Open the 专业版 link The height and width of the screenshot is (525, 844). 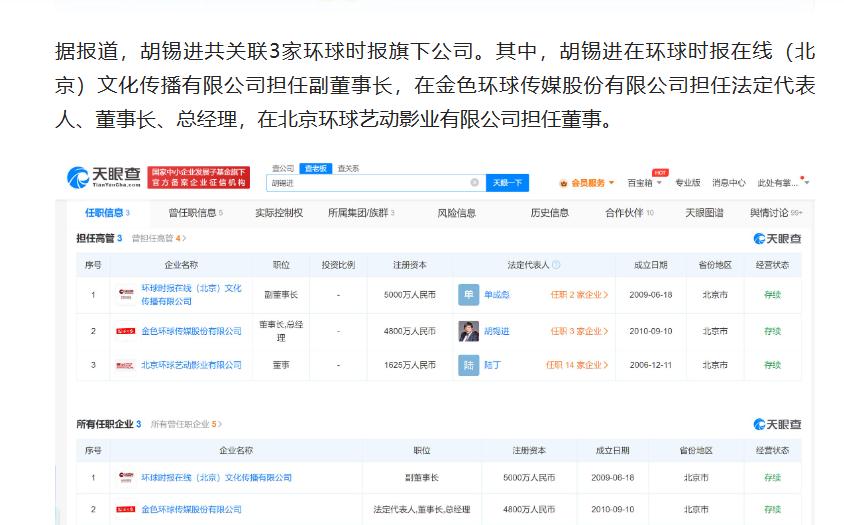point(688,183)
